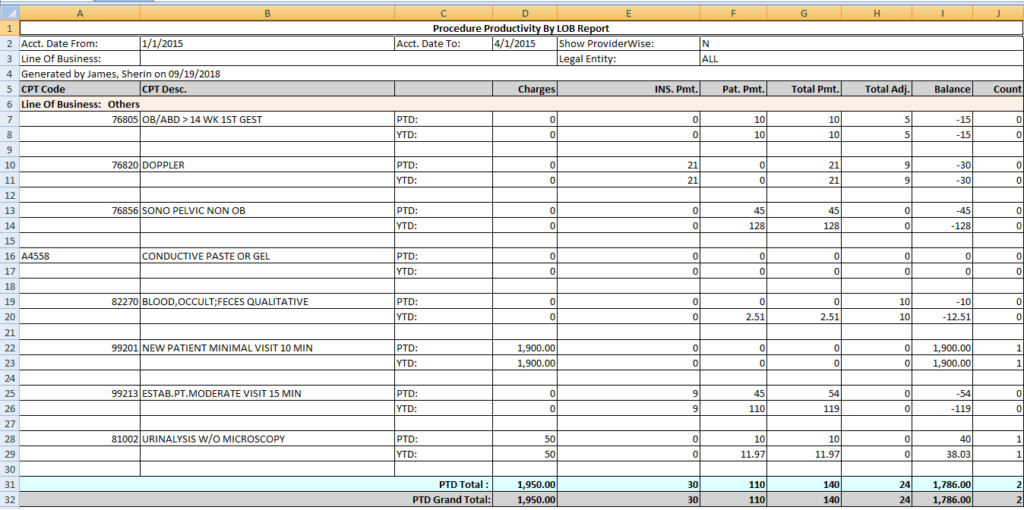The image size is (1024, 510).
Task: Click the 4/1/2015 date cell
Action: (x=525, y=44)
